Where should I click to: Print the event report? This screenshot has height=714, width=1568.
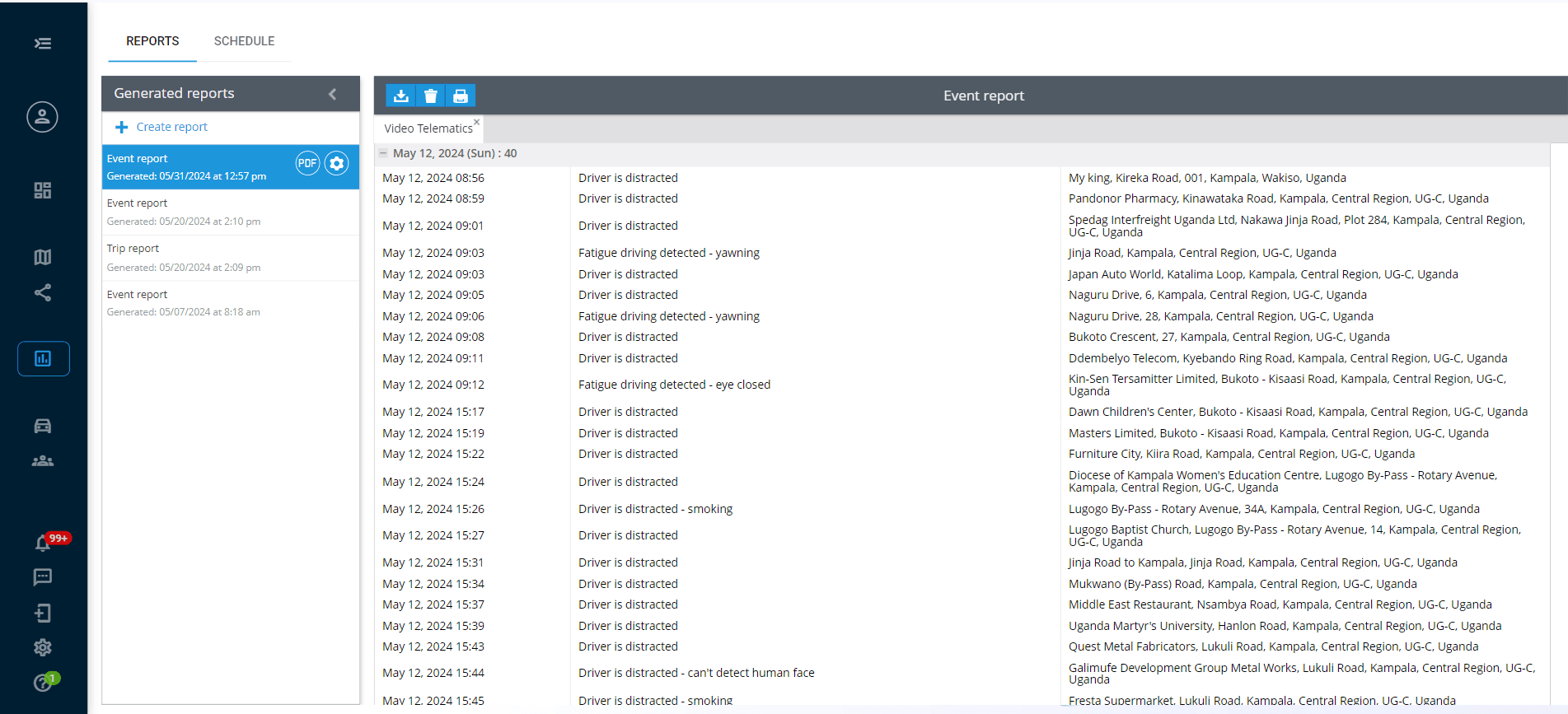461,96
